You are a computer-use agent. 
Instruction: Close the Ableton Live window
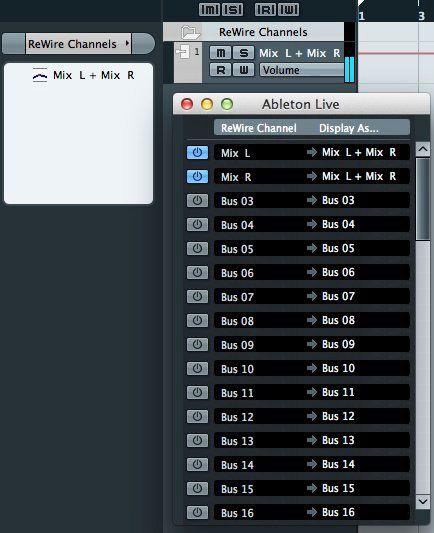[187, 104]
